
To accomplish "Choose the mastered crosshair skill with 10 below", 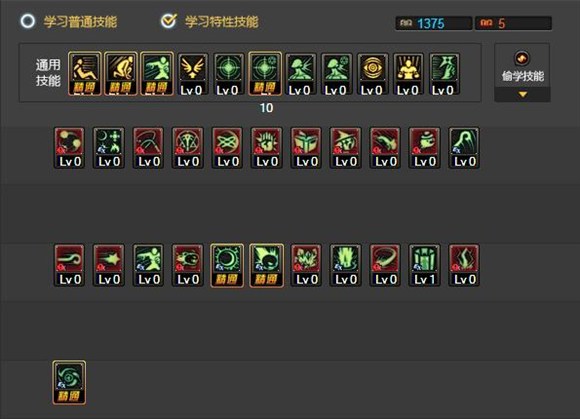I will click(x=265, y=74).
